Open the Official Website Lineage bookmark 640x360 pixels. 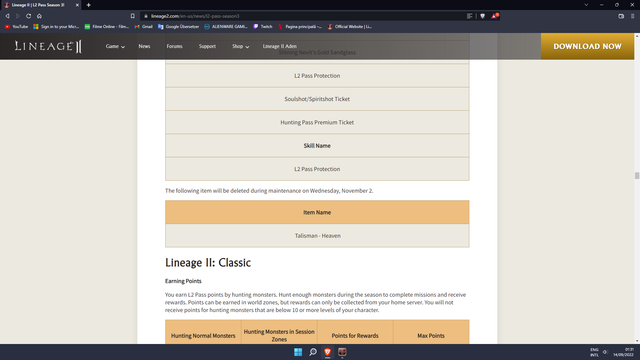[x=349, y=27]
